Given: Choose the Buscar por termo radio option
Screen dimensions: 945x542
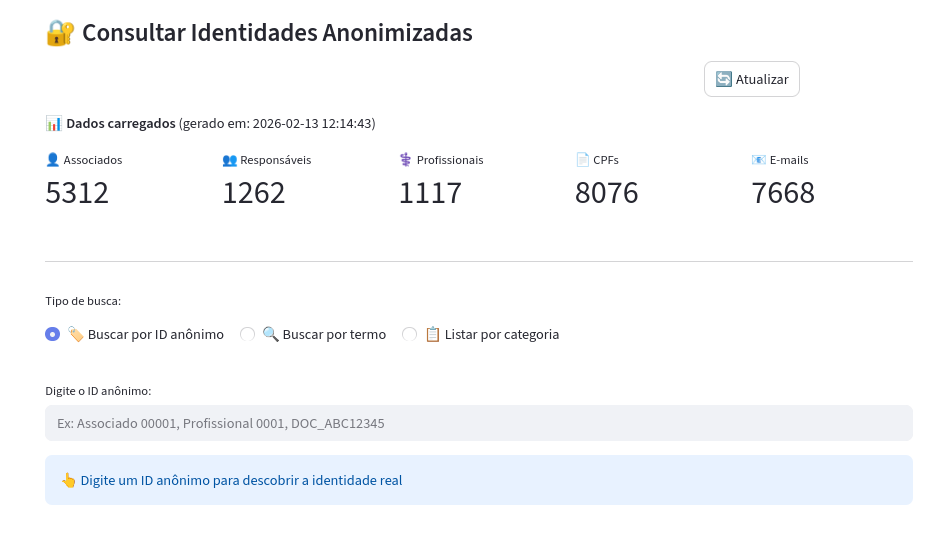Looking at the screenshot, I should tap(248, 335).
